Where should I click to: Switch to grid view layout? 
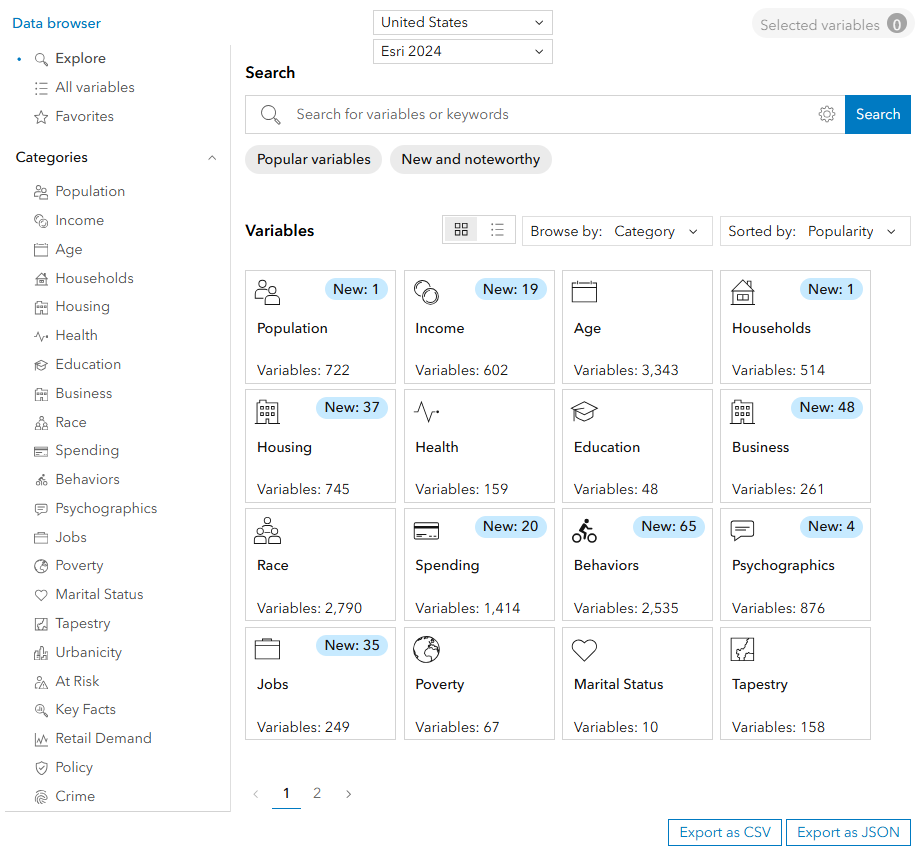point(461,230)
